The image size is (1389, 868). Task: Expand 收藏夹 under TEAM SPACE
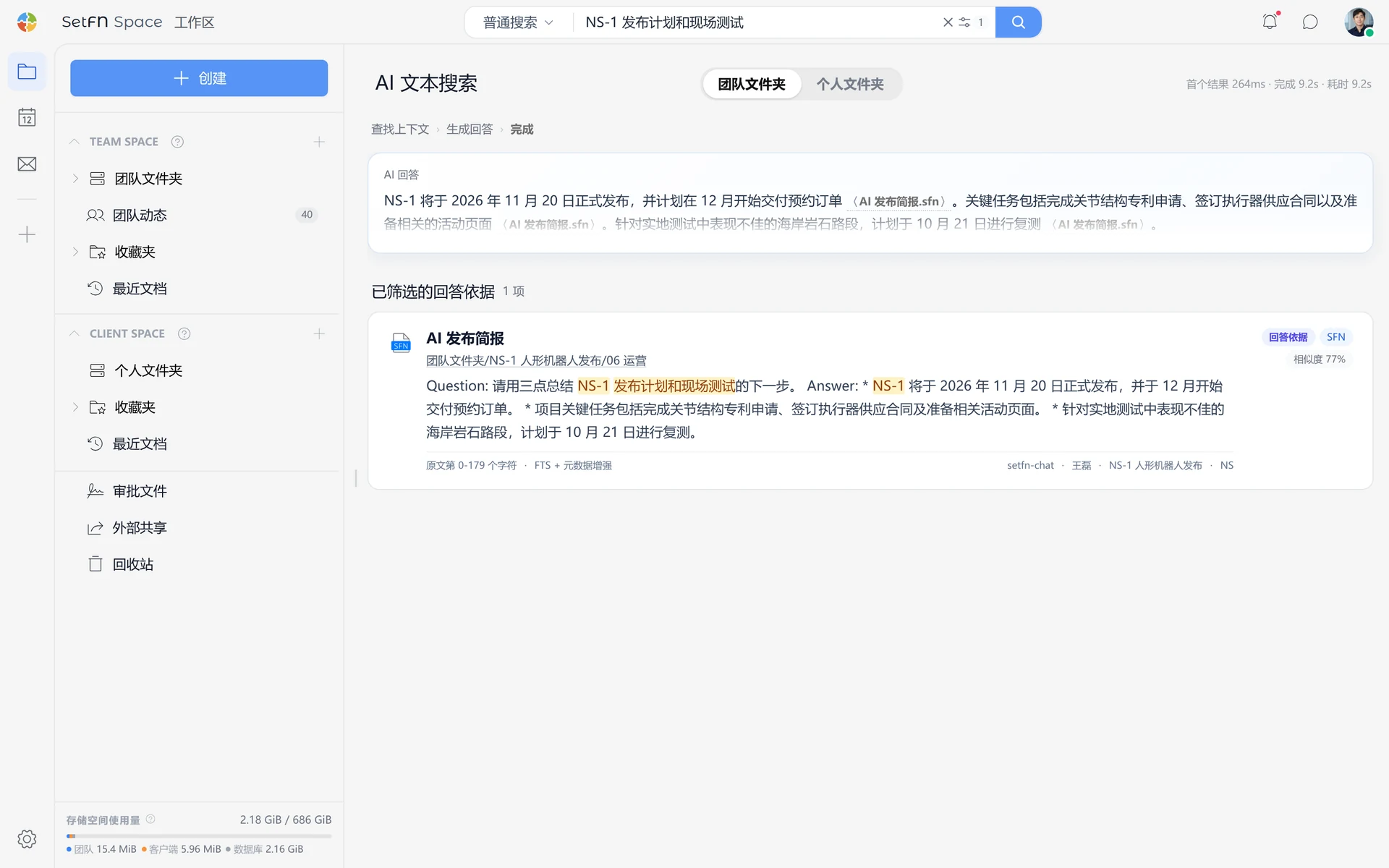point(75,252)
